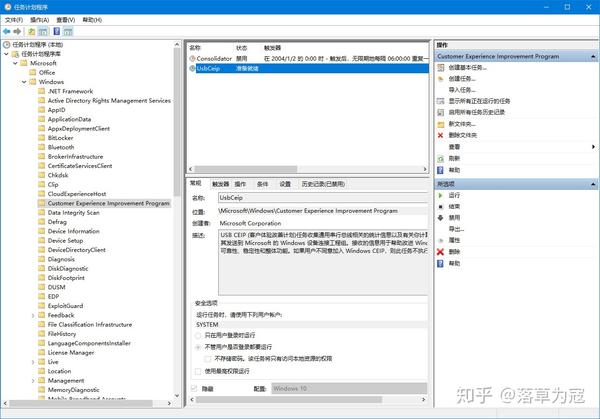Select the Data Integrity Scan folder
Screen dimensions: 600x419
click(73, 213)
